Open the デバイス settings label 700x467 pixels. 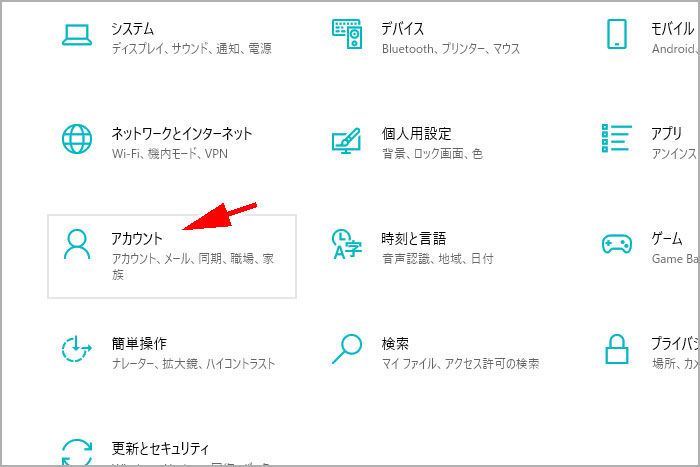[402, 28]
